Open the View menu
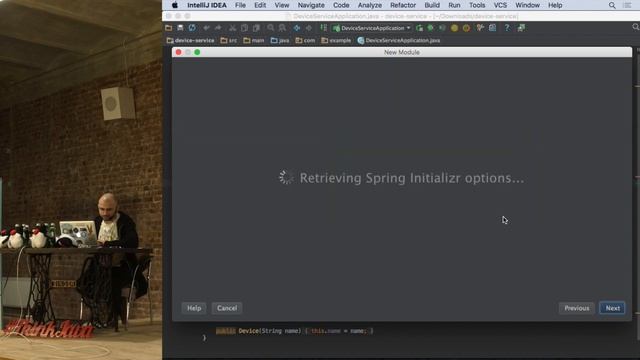Image resolution: width=640 pixels, height=360 pixels. pyautogui.click(x=282, y=5)
